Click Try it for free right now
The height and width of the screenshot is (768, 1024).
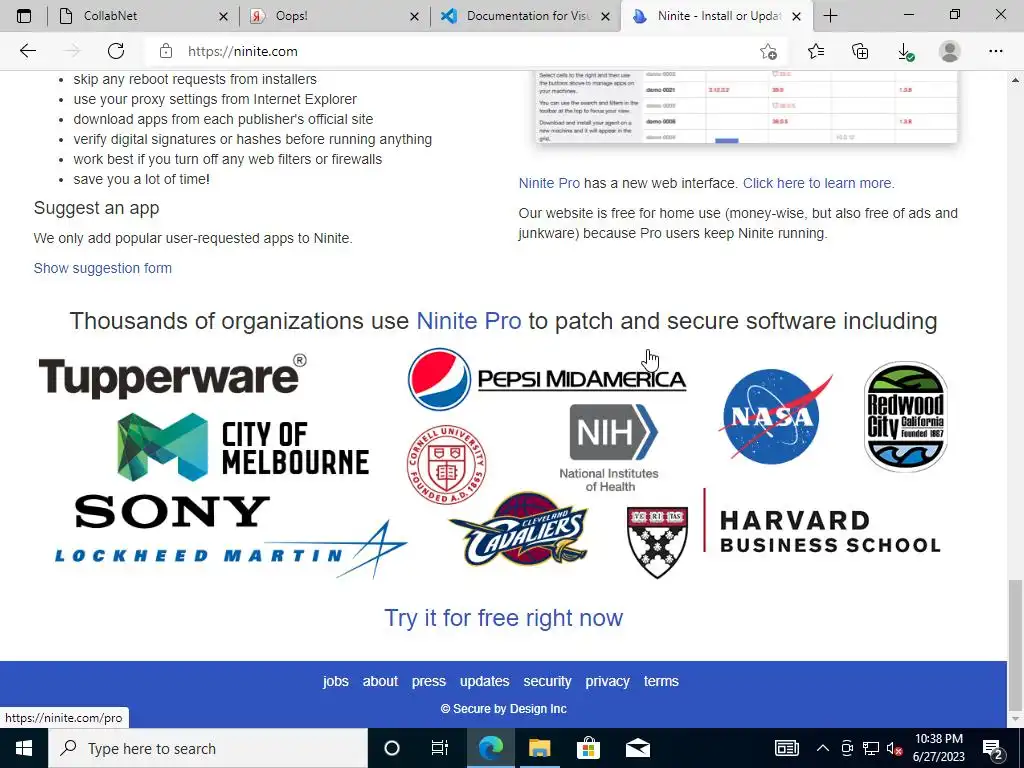coord(503,617)
